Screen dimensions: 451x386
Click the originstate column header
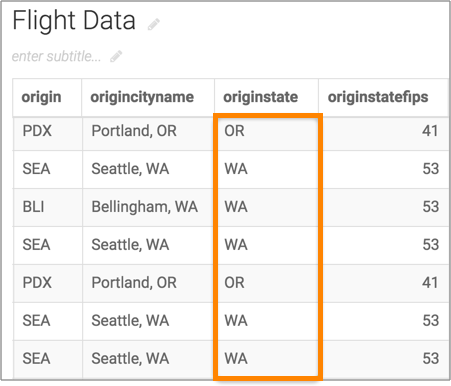[261, 97]
